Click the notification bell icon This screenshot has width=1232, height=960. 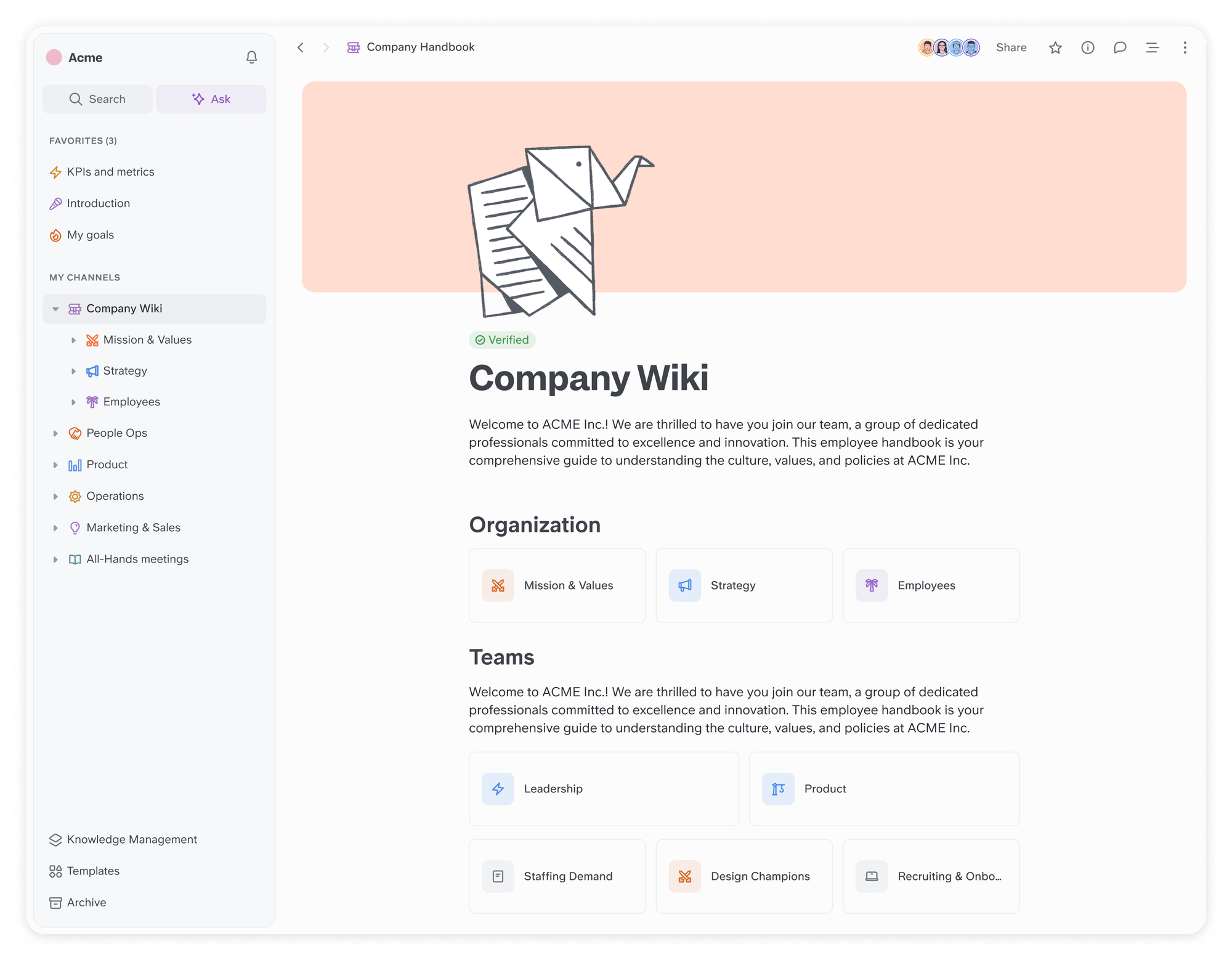251,57
